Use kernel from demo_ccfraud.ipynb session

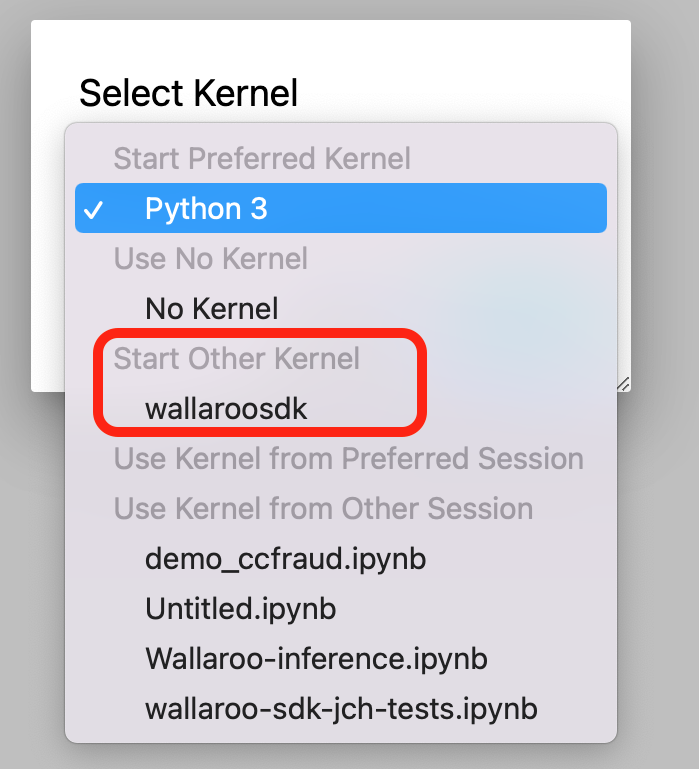285,558
